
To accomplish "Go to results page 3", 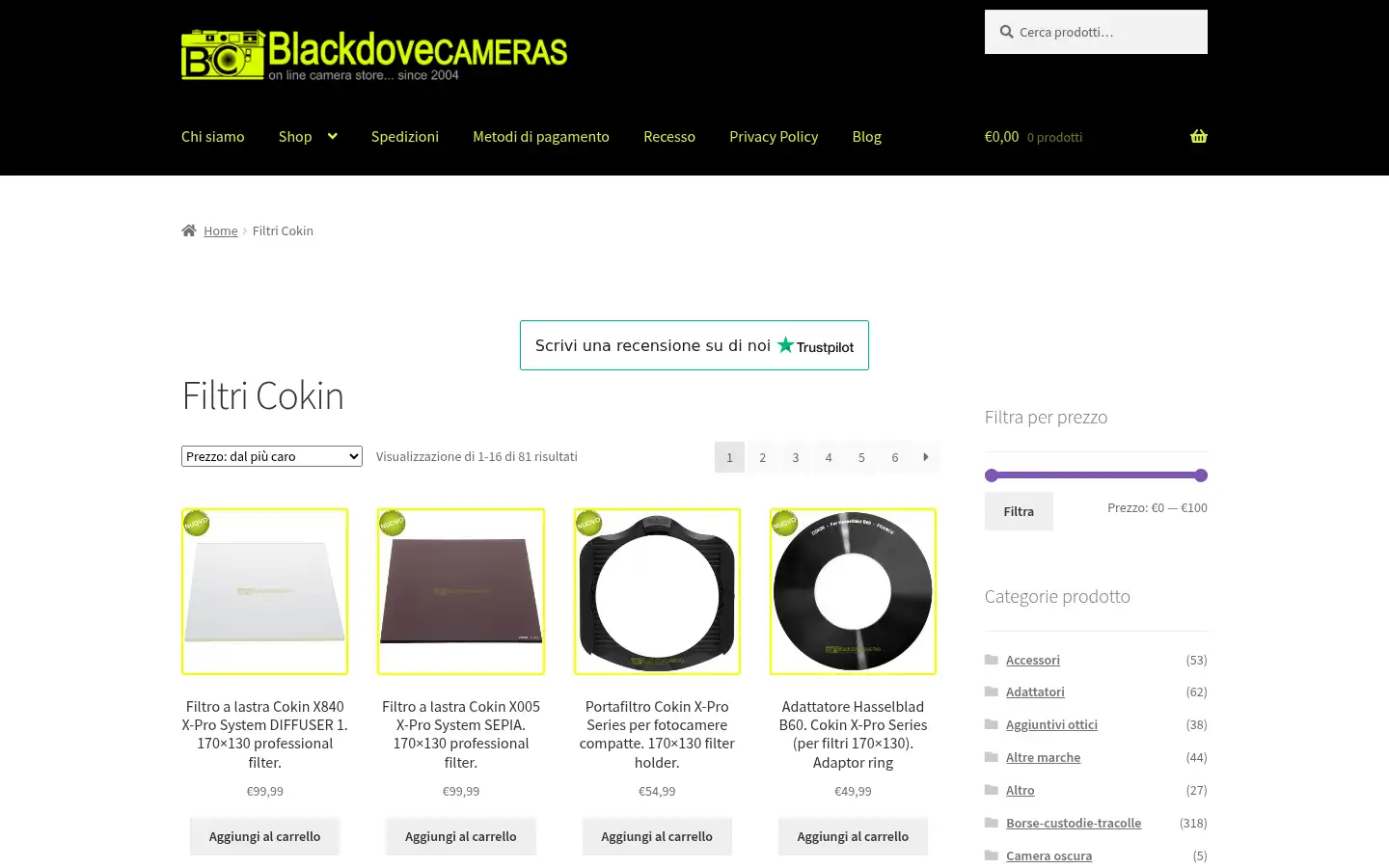I will coord(796,457).
